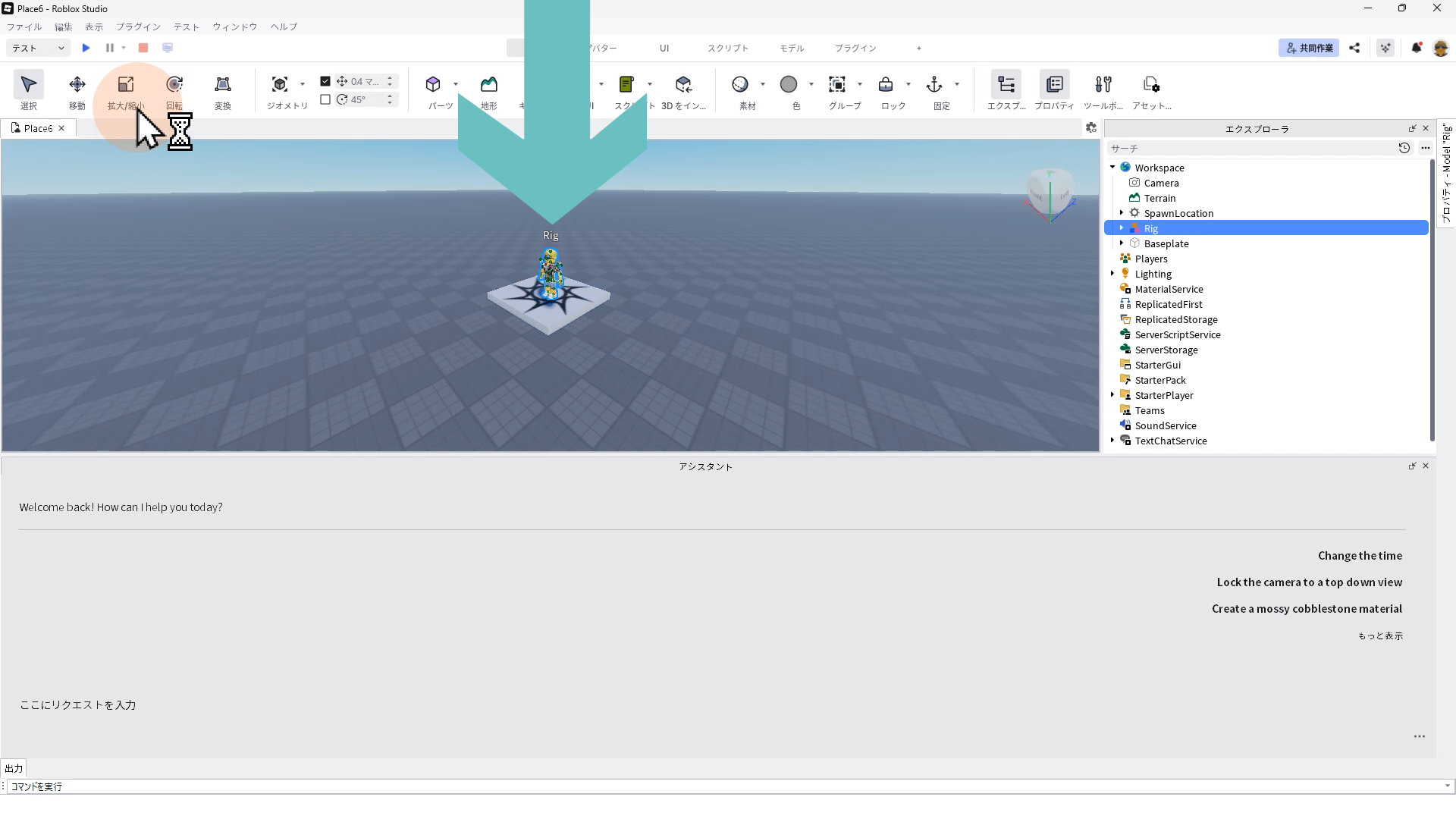Toggle the Properties (プロパティ) panel button
This screenshot has height=819, width=1456.
tap(1054, 85)
